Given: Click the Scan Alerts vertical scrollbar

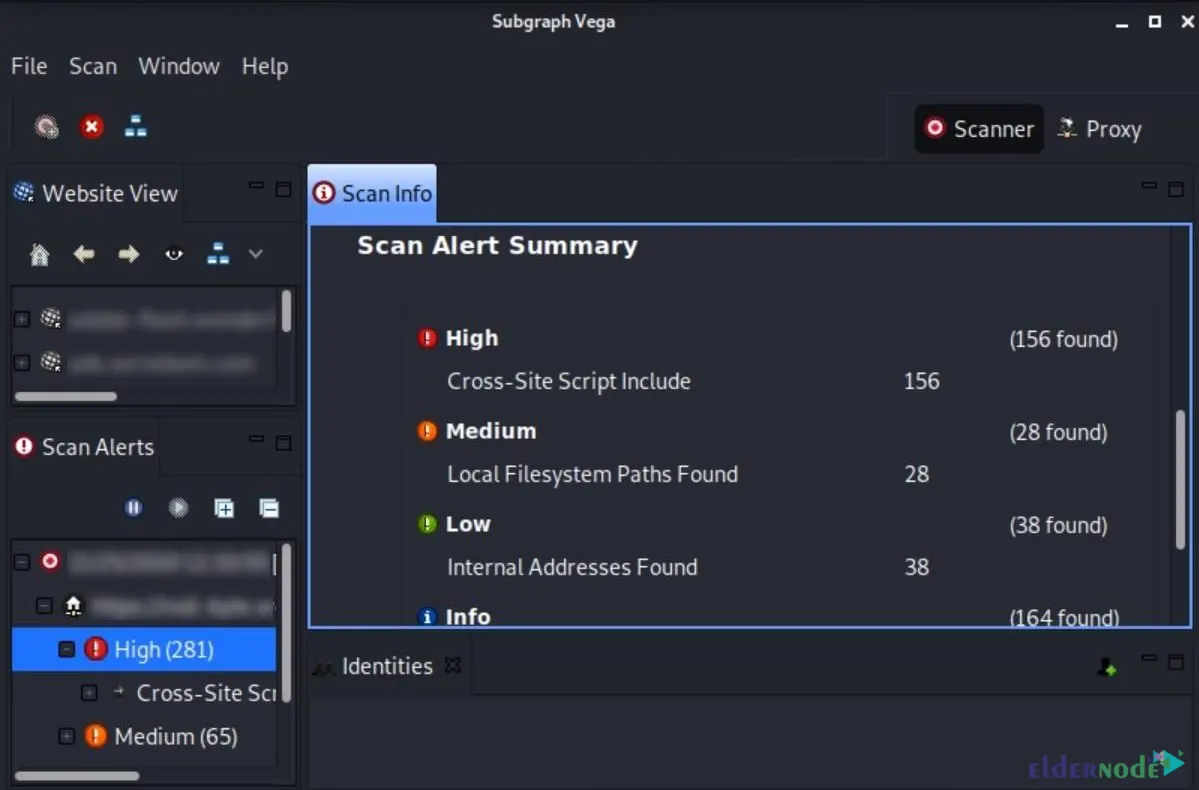Looking at the screenshot, I should (286, 623).
